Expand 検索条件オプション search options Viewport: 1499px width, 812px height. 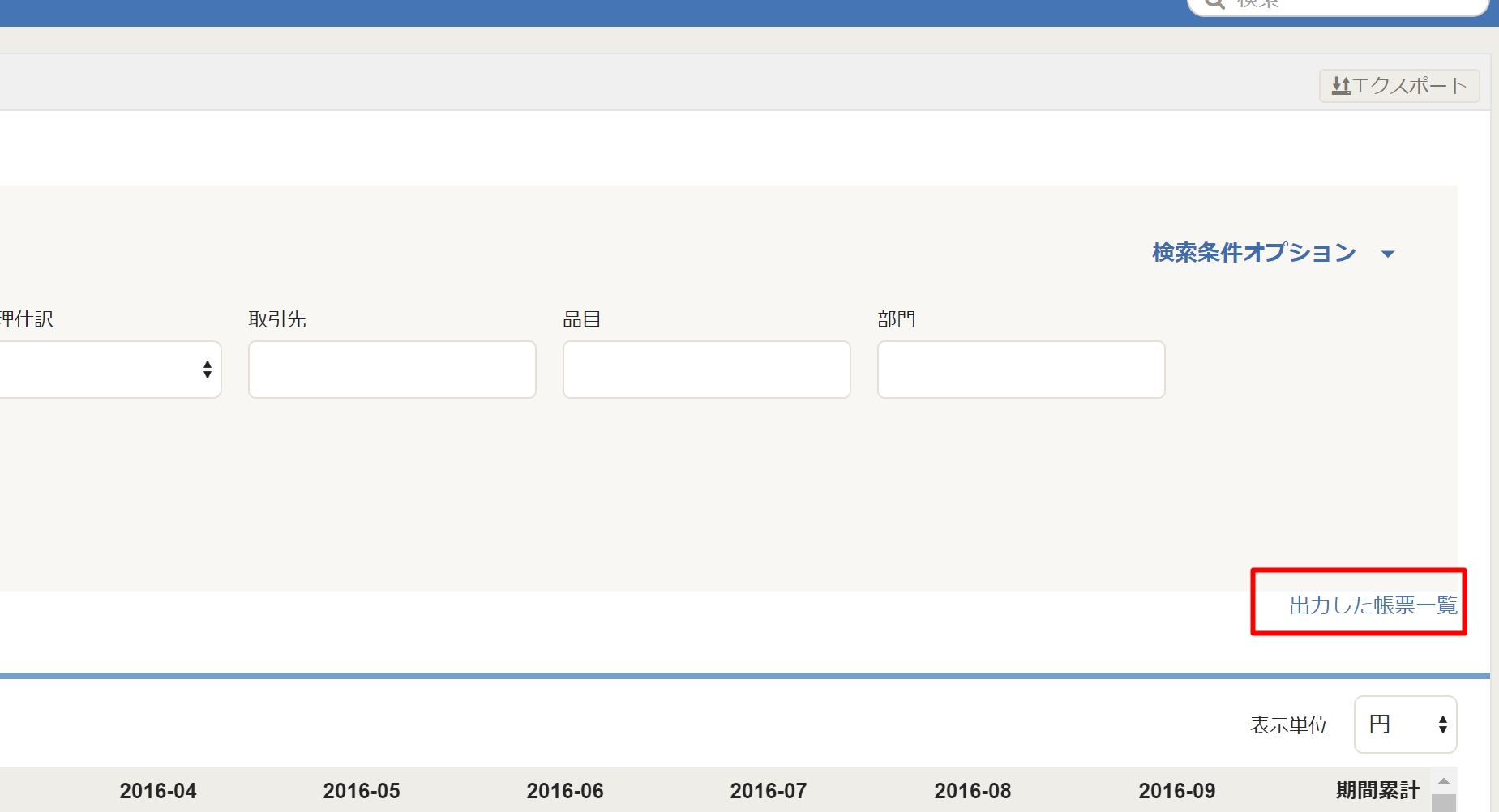1253,253
